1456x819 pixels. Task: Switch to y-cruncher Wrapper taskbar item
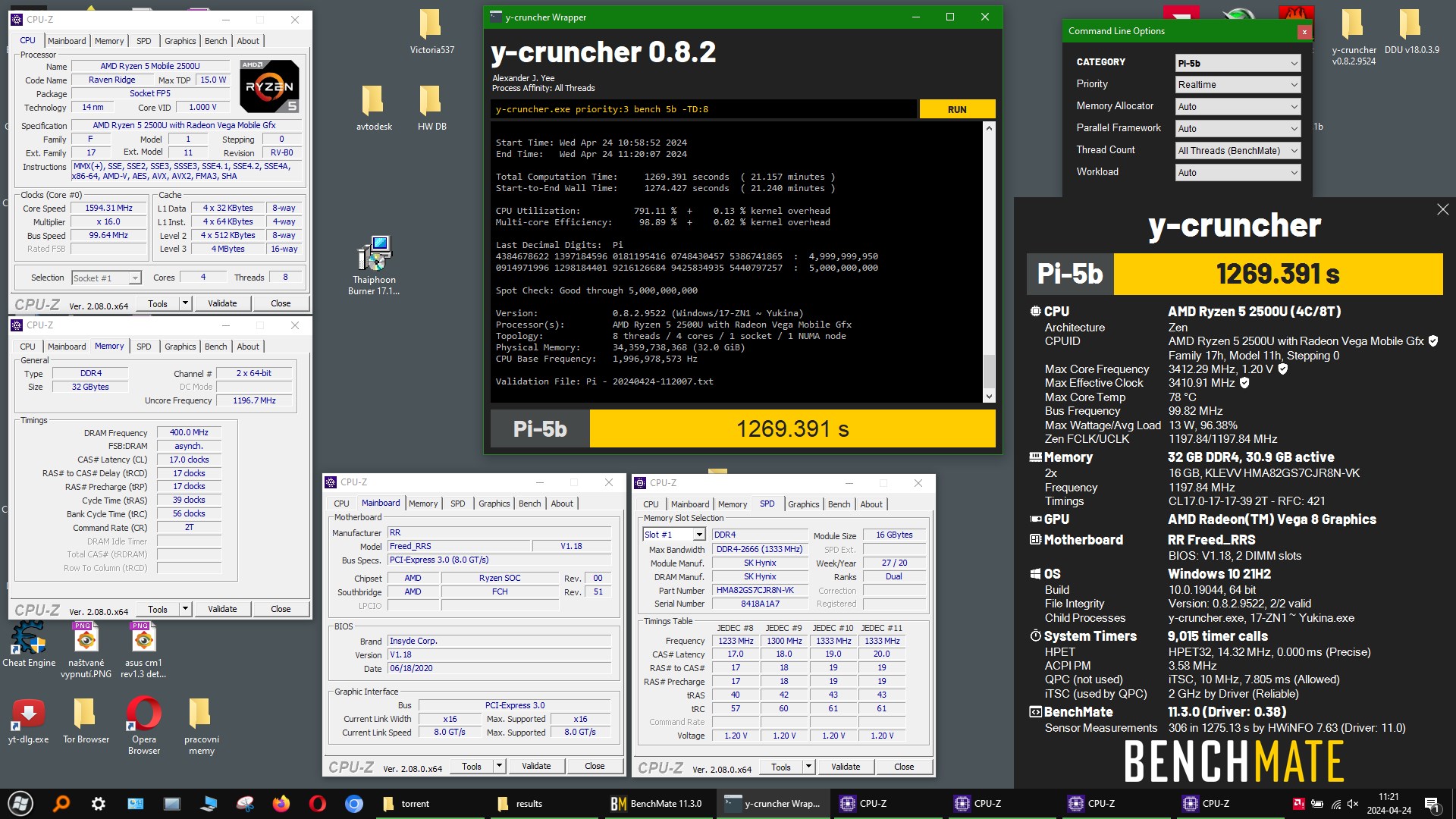coord(773,803)
